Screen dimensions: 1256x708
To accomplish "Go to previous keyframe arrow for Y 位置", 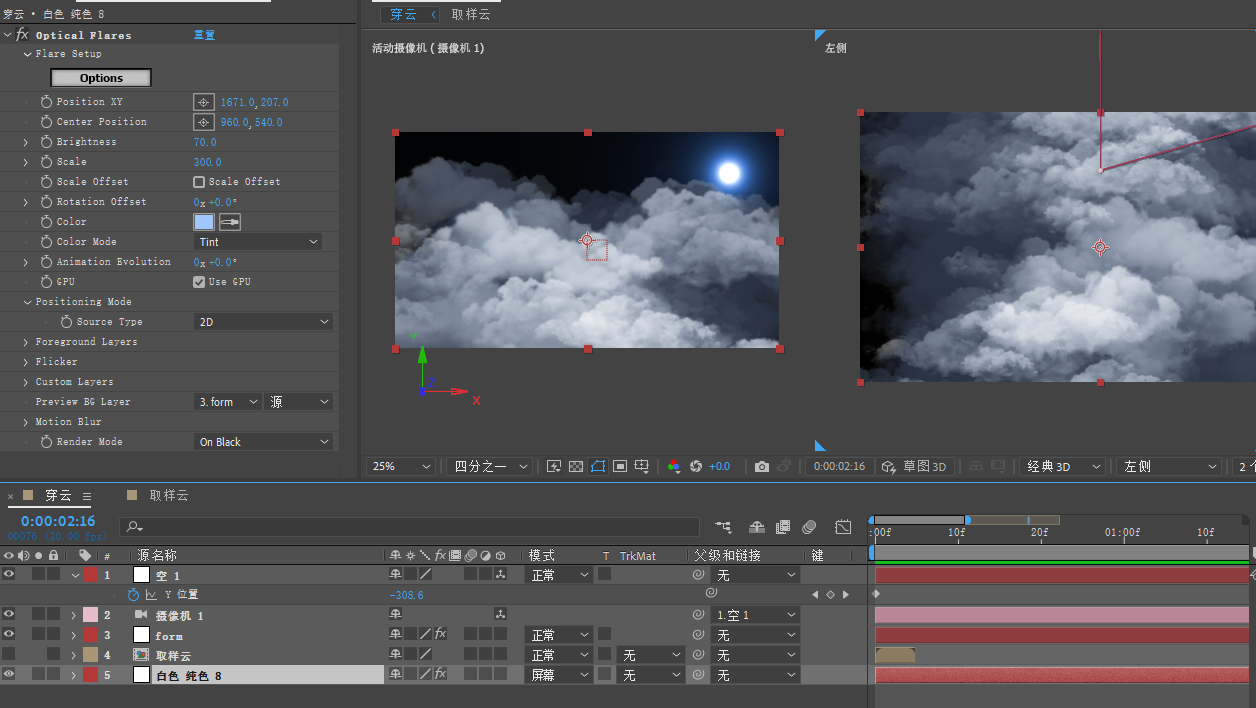I will coord(814,594).
